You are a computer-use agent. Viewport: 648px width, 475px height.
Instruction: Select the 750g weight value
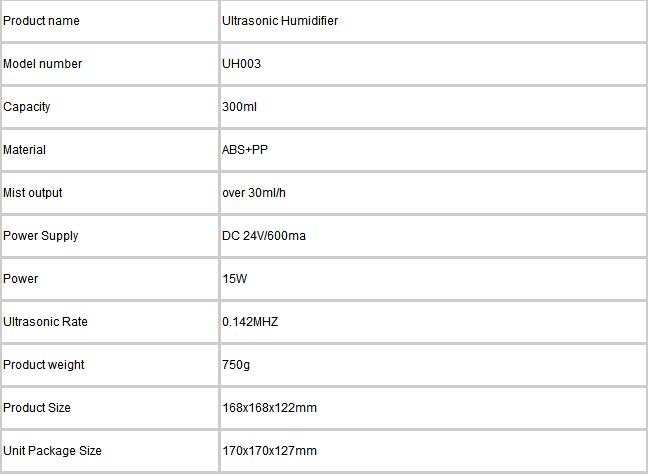click(236, 365)
